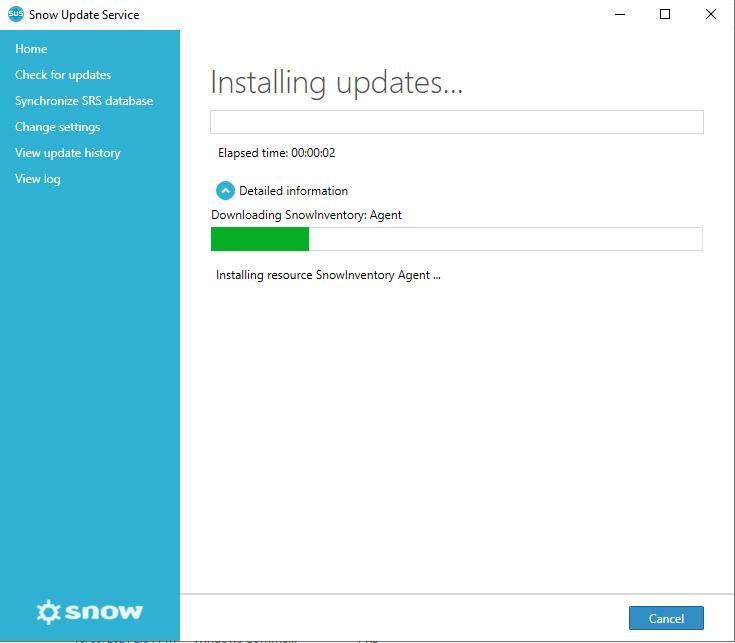
Task: Open View log in sidebar
Action: pyautogui.click(x=38, y=179)
